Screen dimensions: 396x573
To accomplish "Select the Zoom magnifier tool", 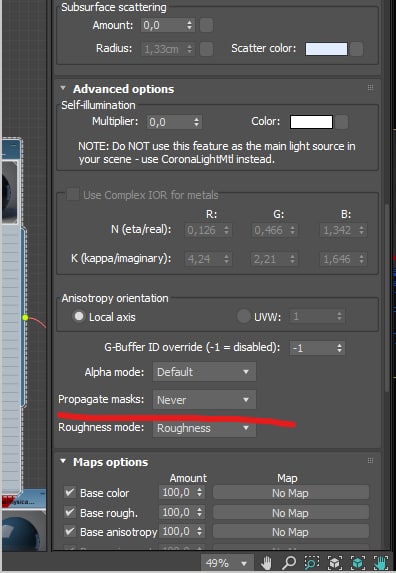I will (x=289, y=562).
